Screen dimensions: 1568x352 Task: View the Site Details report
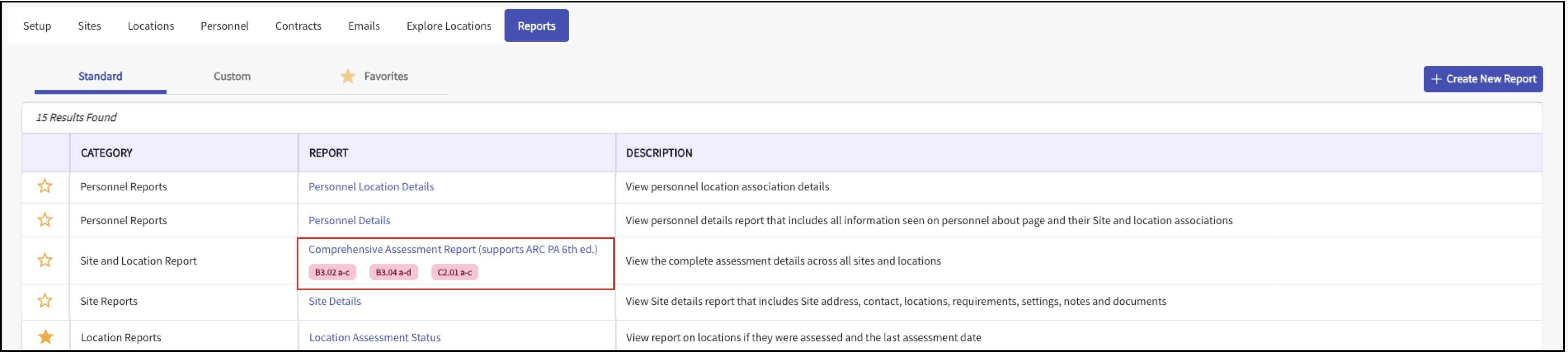click(x=334, y=301)
